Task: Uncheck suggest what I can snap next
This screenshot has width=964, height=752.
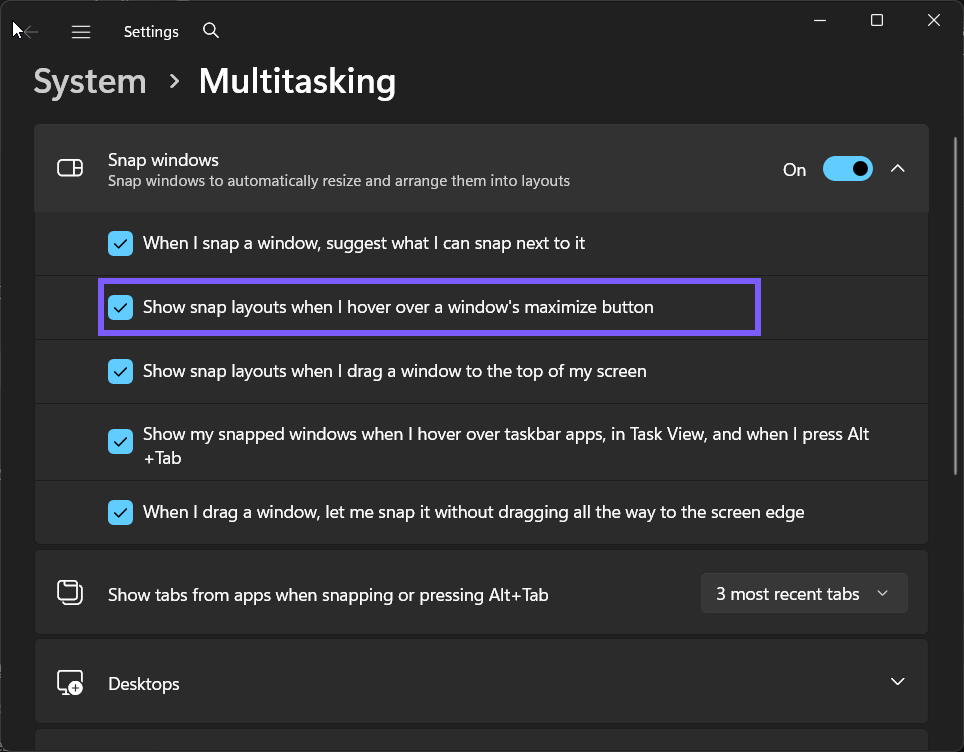Action: [x=120, y=243]
